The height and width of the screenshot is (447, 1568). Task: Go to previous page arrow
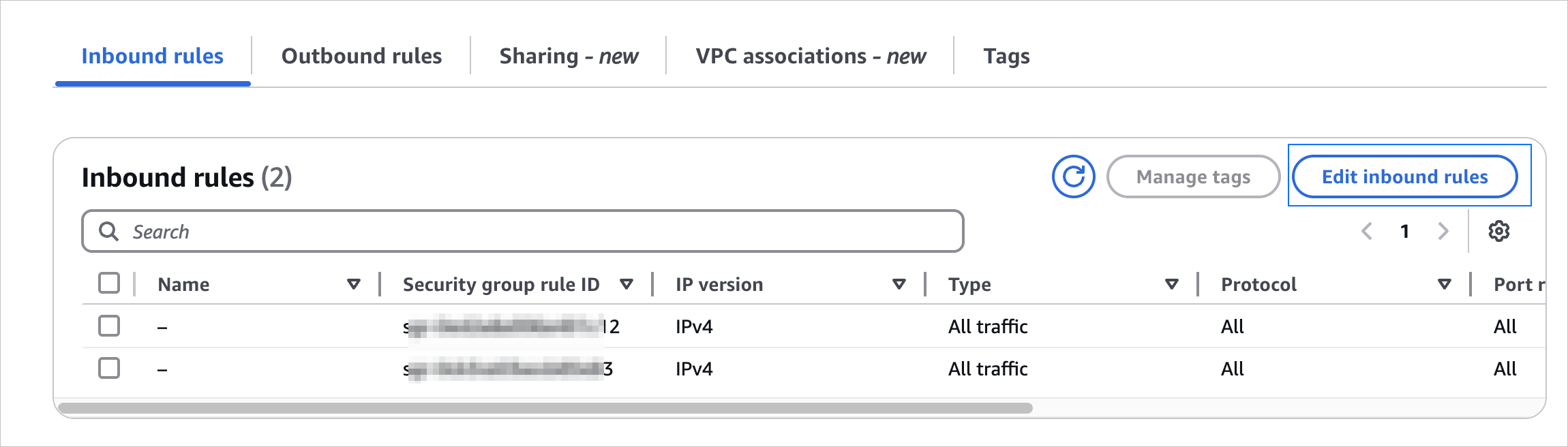pyautogui.click(x=1367, y=232)
